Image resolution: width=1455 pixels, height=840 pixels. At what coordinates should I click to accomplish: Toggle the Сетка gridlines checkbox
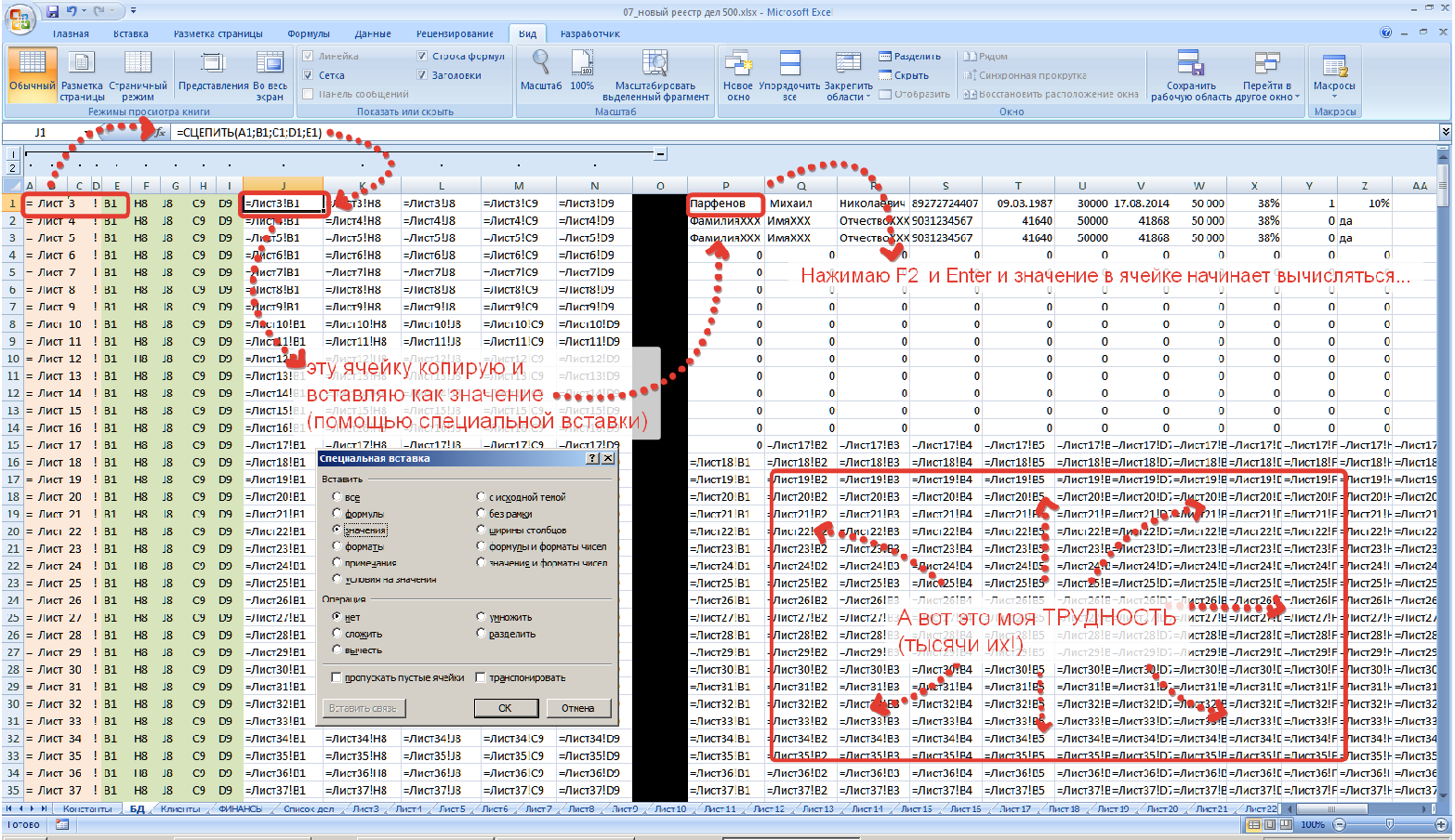[308, 75]
